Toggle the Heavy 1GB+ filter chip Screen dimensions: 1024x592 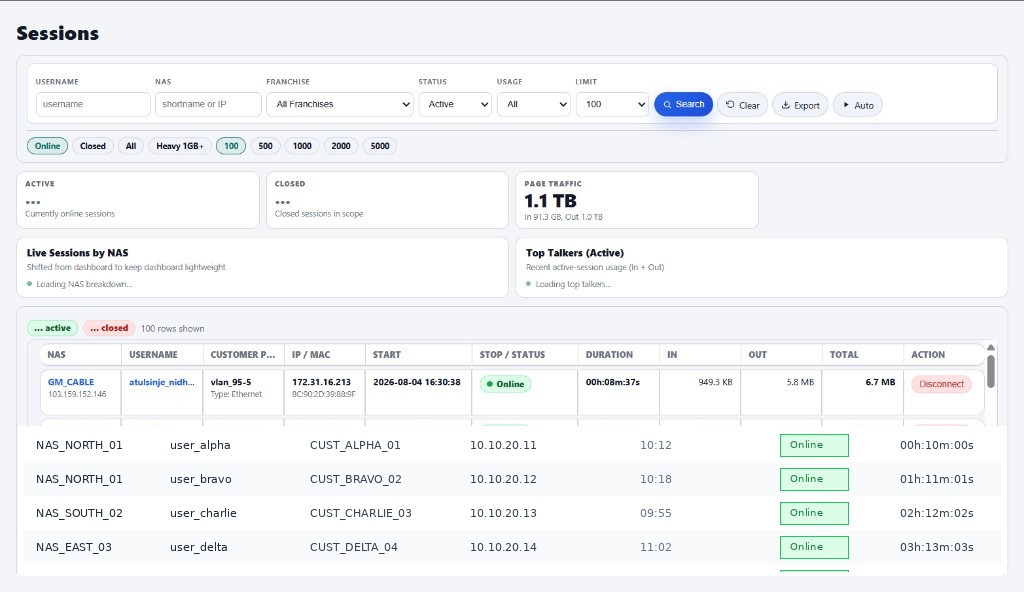point(180,146)
